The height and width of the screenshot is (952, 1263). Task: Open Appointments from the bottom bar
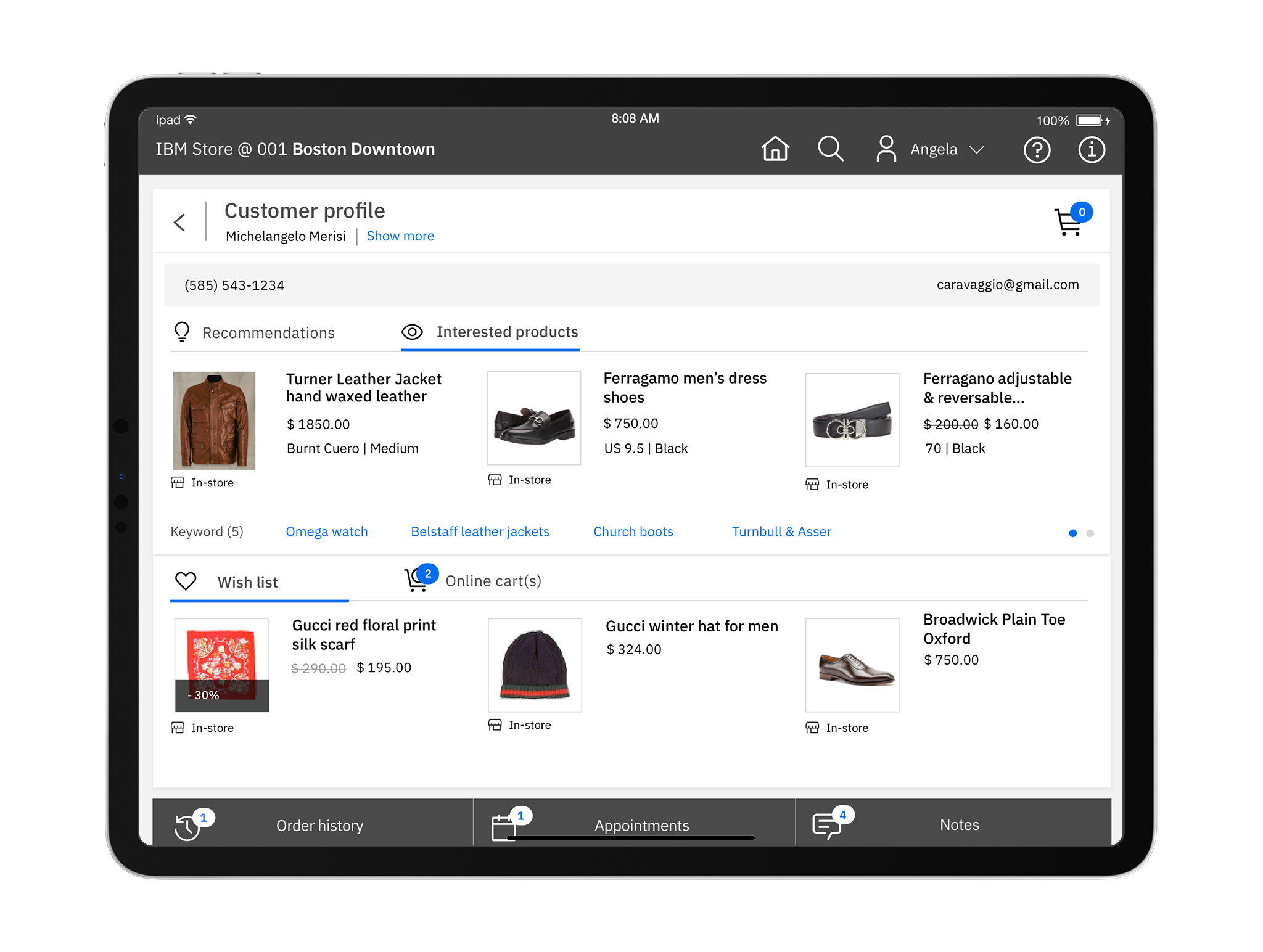tap(641, 826)
